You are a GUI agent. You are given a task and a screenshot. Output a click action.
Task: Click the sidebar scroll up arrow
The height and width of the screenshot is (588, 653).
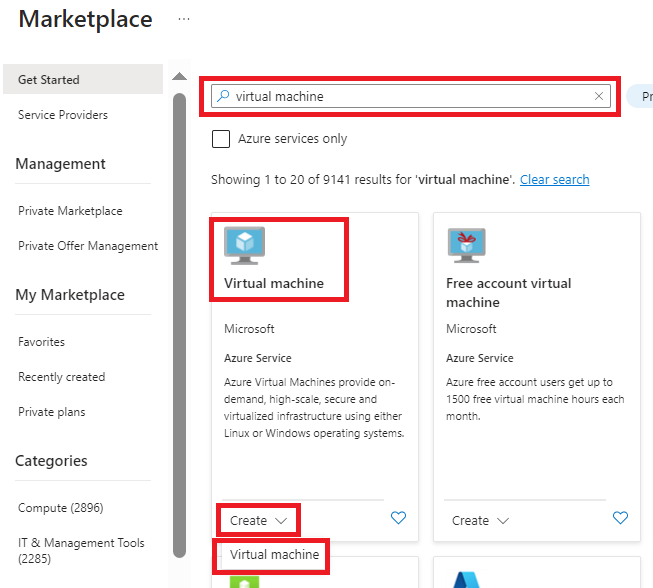(179, 76)
